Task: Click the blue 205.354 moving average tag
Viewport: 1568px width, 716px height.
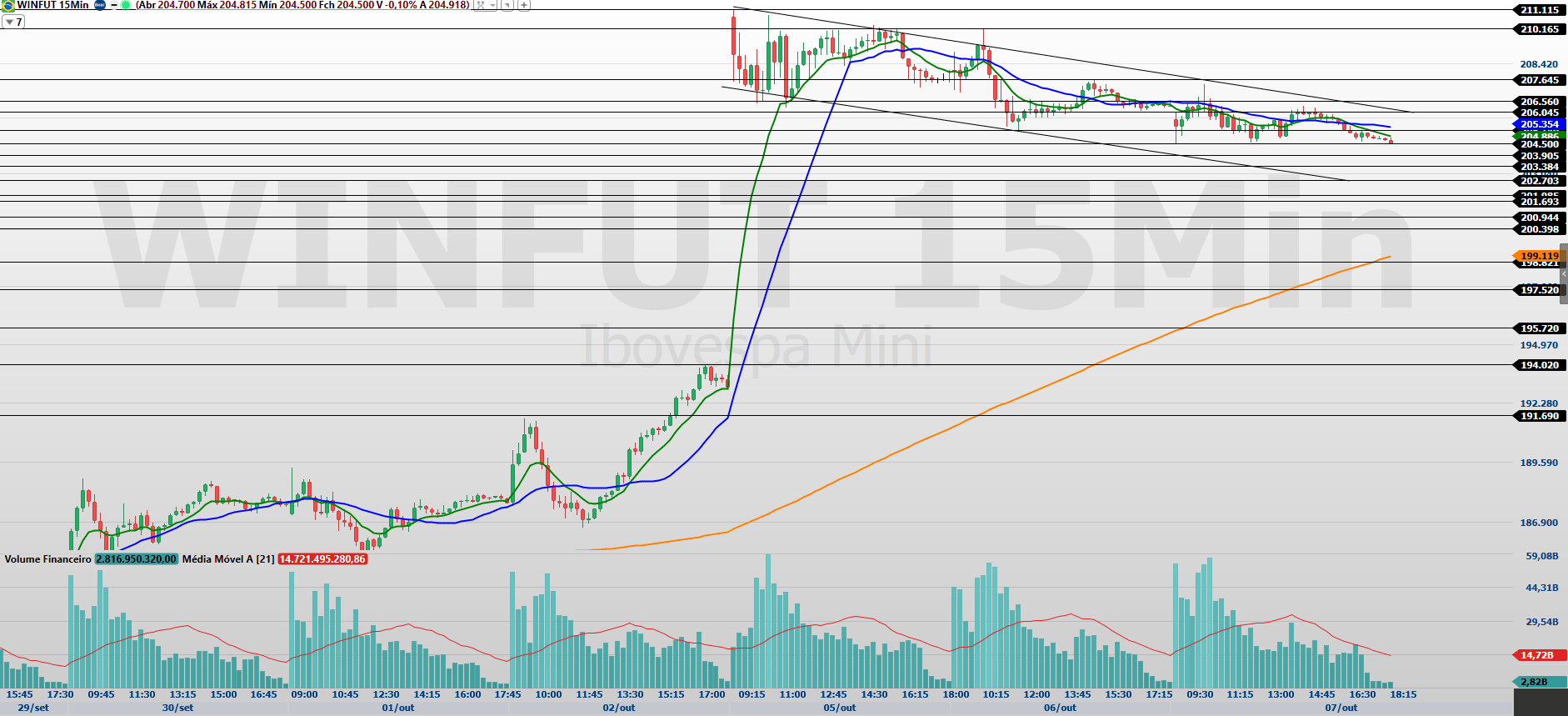Action: [x=1539, y=124]
